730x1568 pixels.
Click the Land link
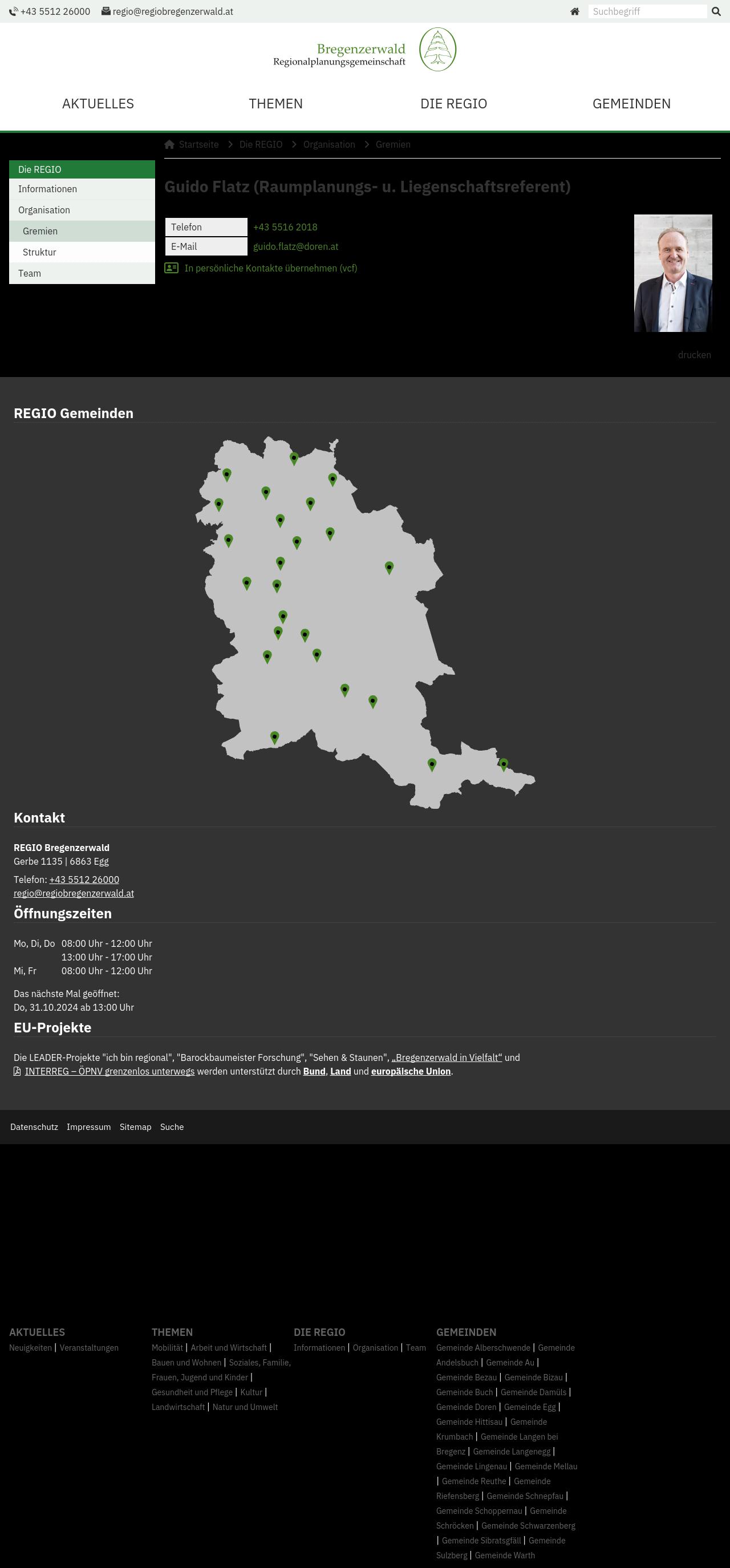tap(340, 1071)
